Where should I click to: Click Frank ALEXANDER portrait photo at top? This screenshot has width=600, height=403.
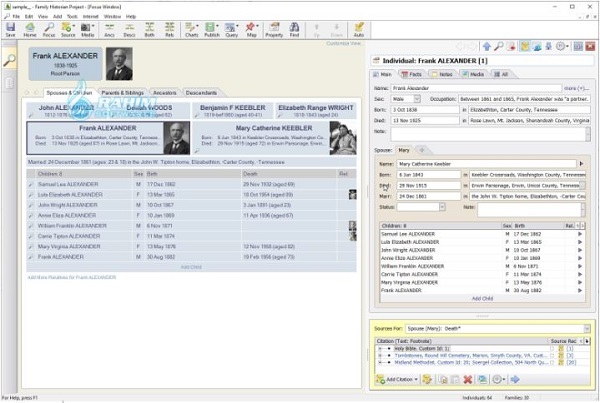[x=119, y=64]
